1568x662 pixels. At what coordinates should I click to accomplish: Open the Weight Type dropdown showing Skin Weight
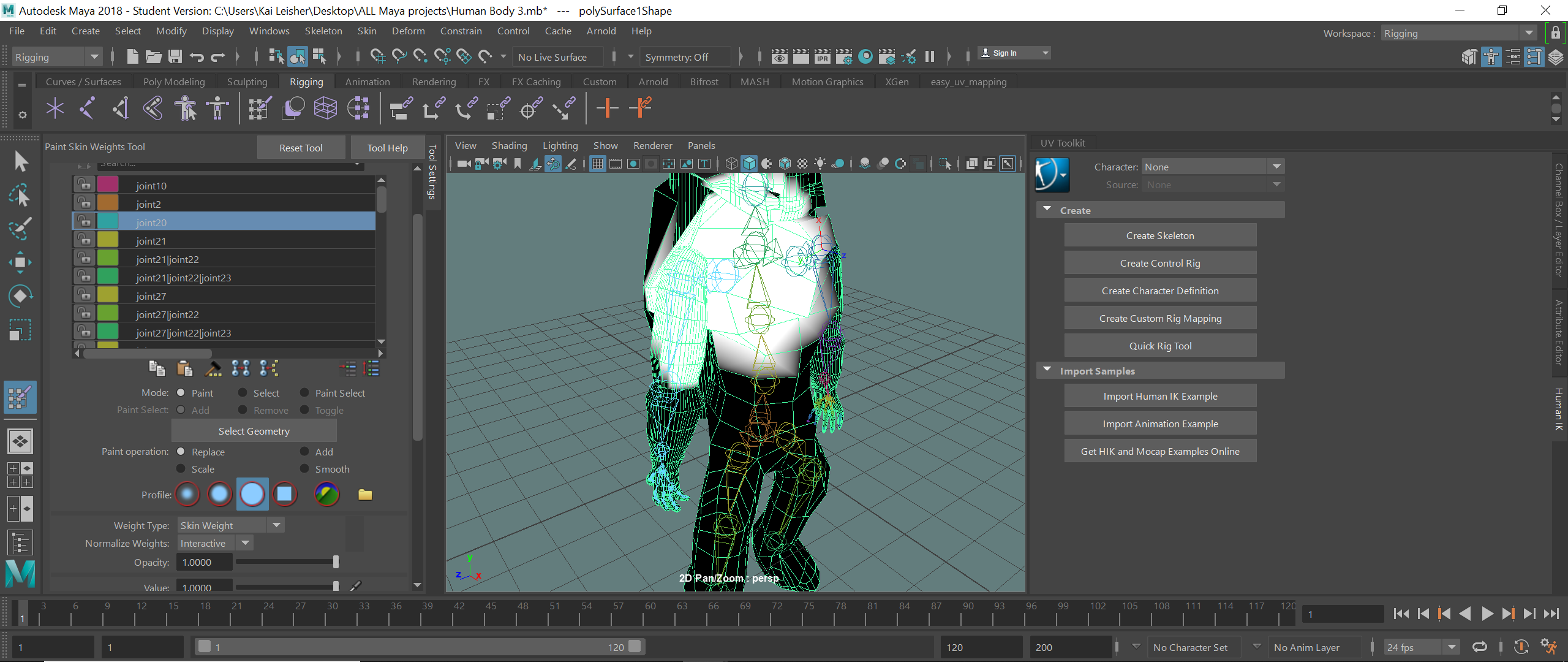pos(276,525)
